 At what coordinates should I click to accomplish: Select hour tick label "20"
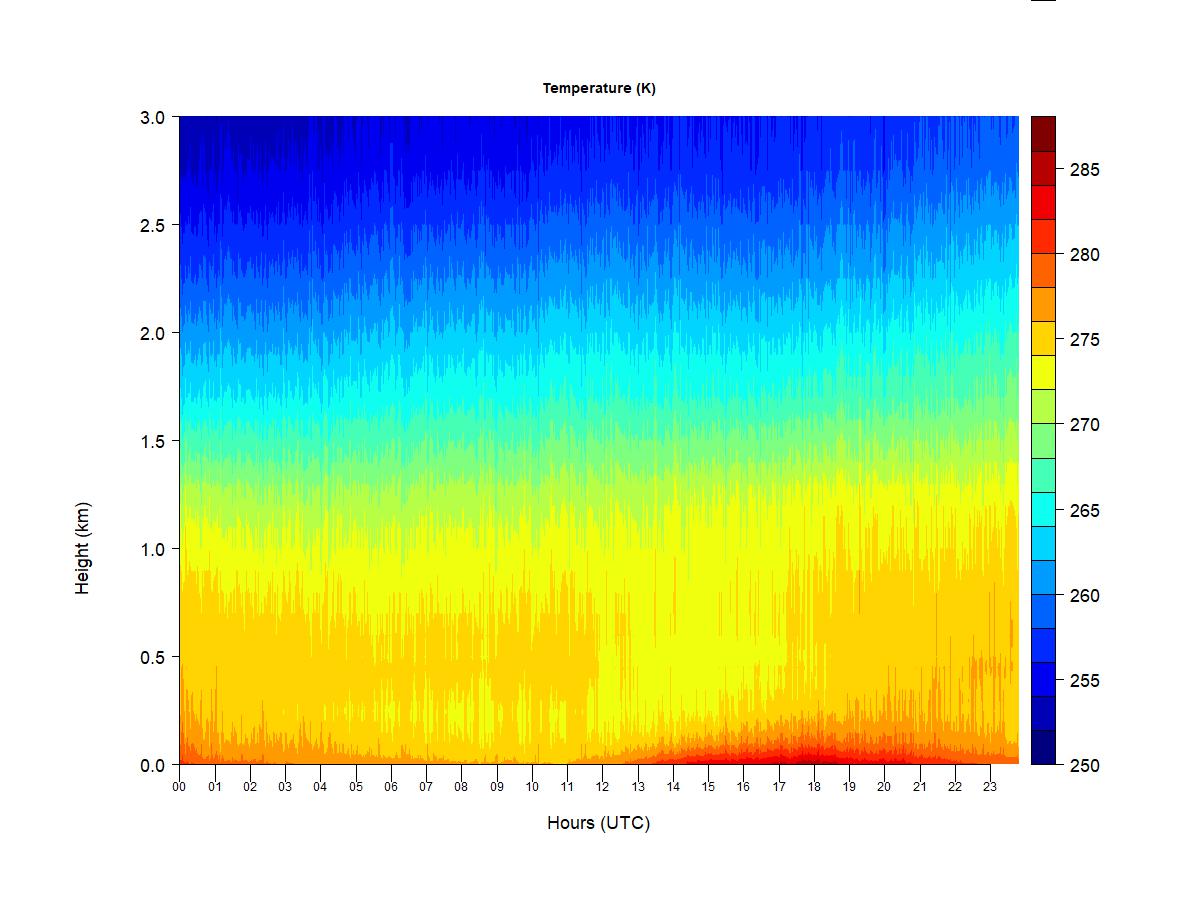[x=884, y=786]
